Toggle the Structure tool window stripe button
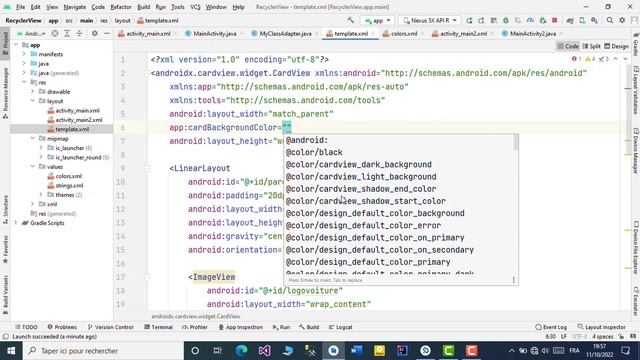640x360 pixels. [5, 209]
